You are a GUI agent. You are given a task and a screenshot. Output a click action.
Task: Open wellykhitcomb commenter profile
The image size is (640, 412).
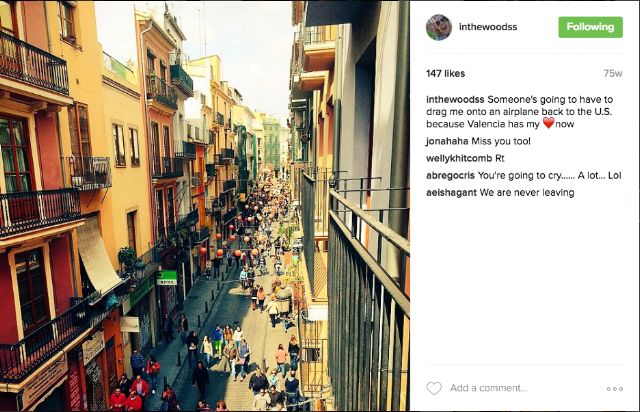459,158
